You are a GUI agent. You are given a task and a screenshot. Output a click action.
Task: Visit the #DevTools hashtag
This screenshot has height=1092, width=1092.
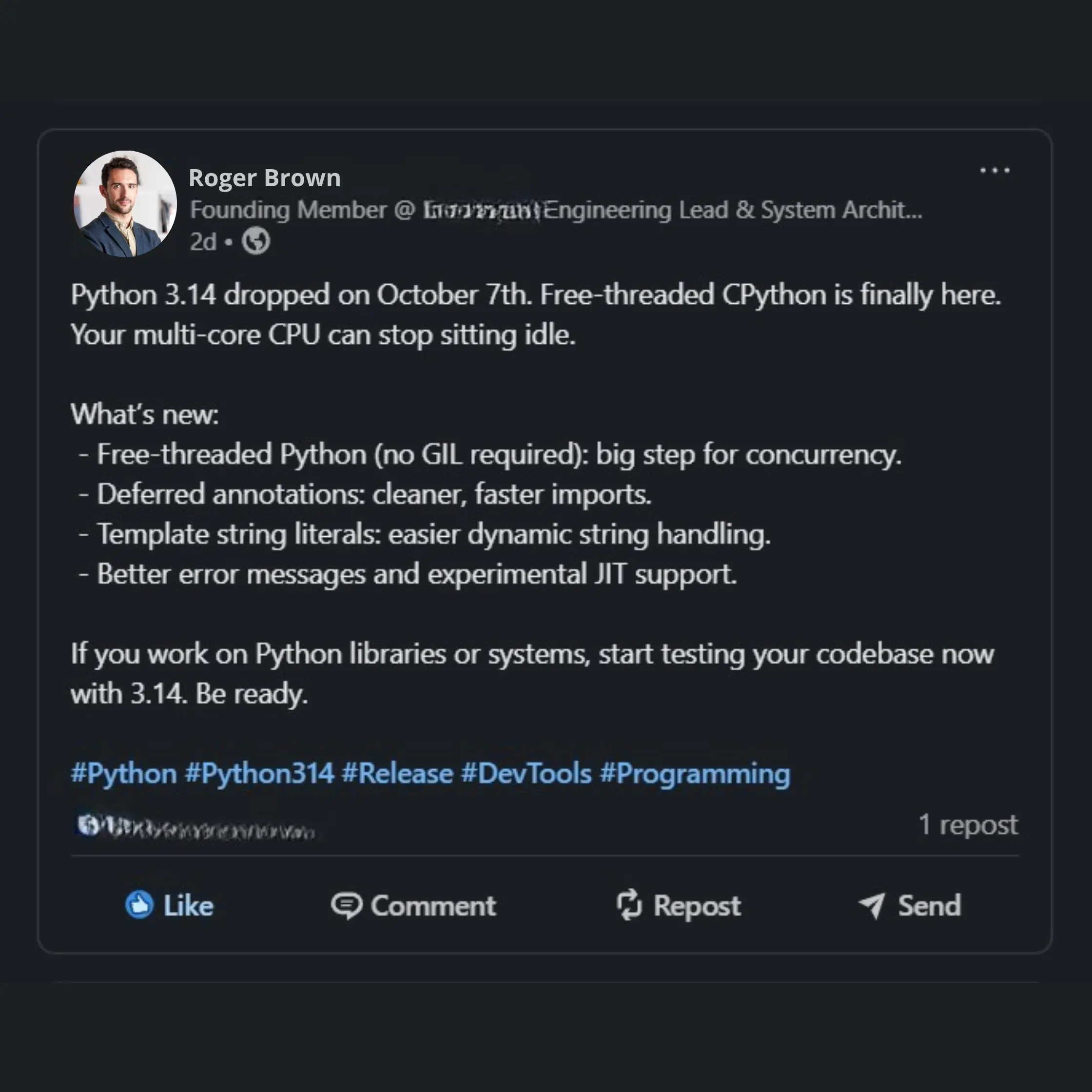click(x=526, y=773)
